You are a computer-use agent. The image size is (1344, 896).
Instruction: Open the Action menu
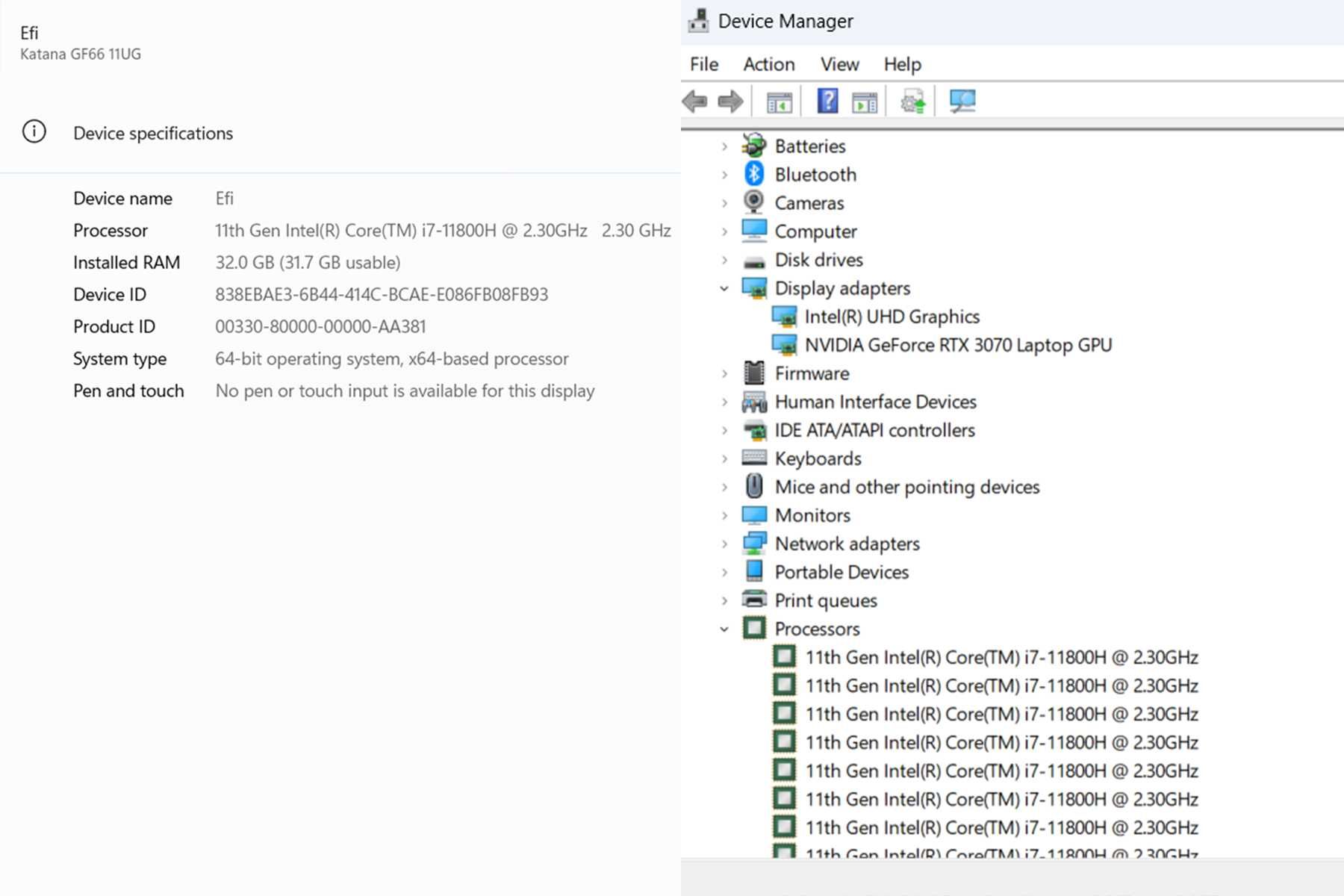point(769,64)
